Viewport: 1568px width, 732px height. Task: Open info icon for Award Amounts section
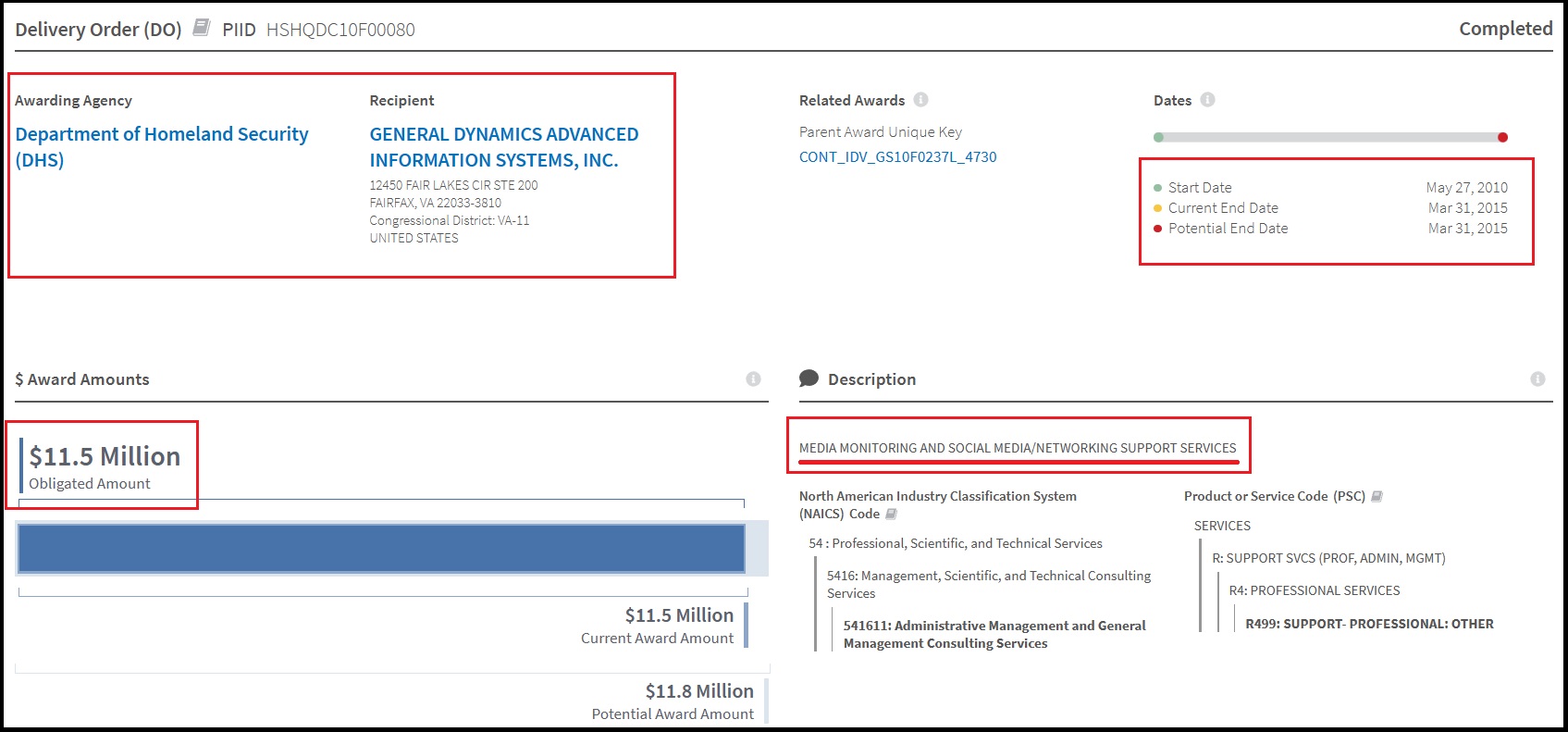click(753, 378)
